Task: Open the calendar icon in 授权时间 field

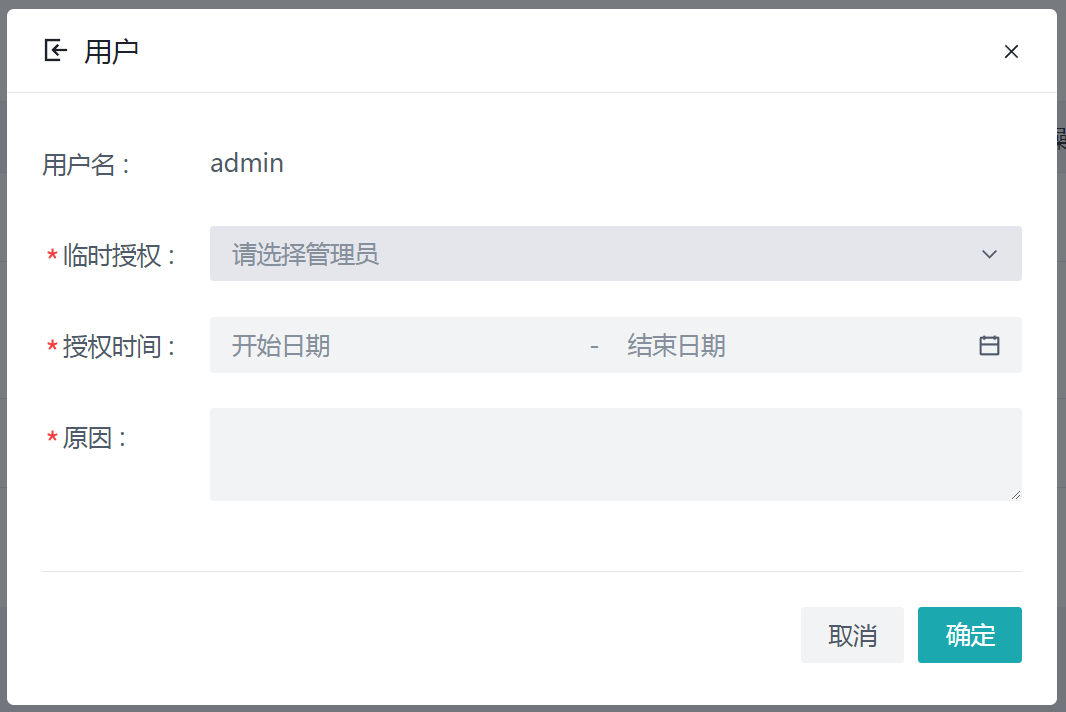Action: [989, 345]
